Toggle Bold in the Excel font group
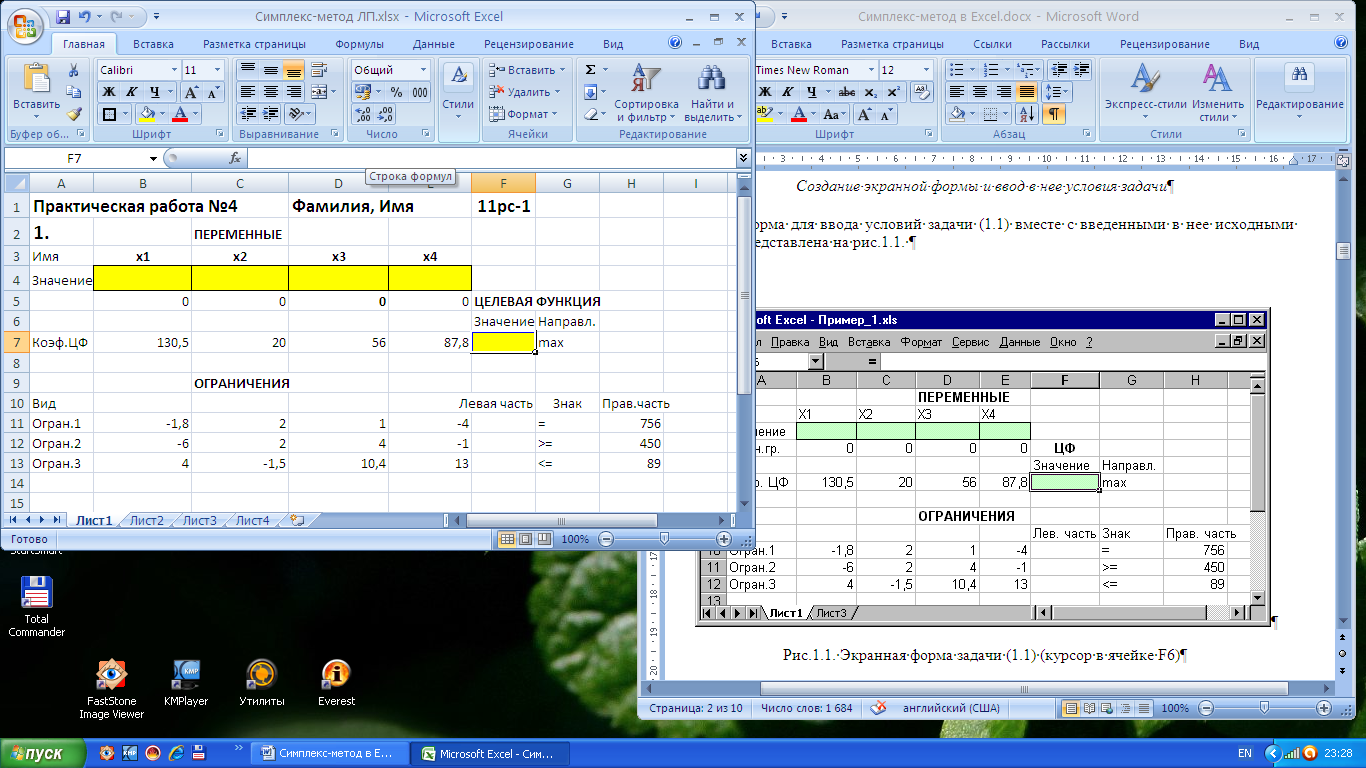The image size is (1366, 768). point(108,92)
